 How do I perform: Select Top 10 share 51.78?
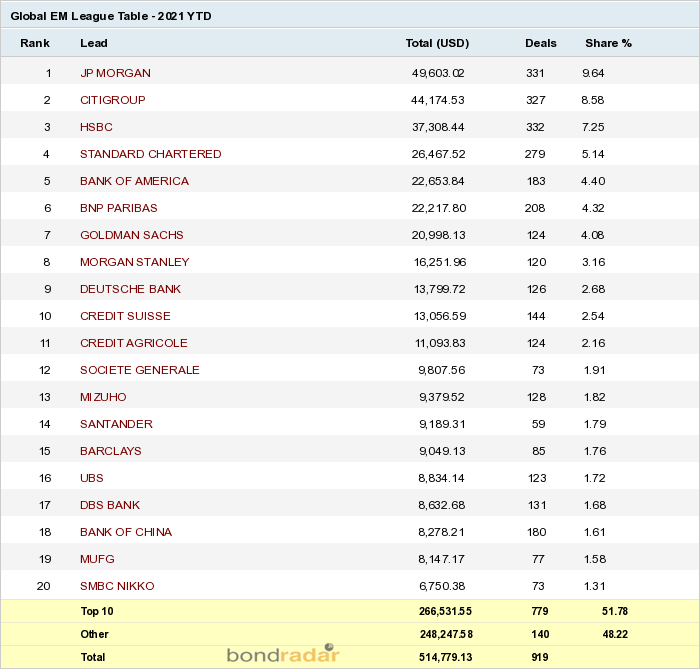pyautogui.click(x=615, y=611)
